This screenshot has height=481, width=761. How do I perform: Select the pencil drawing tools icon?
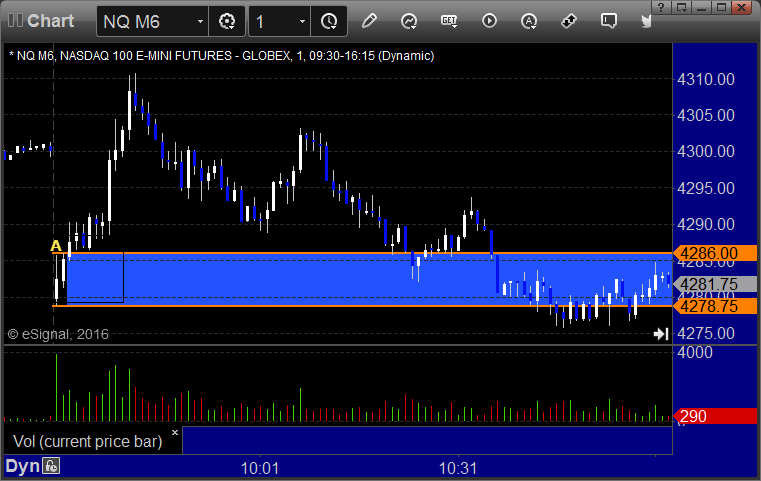coord(369,21)
